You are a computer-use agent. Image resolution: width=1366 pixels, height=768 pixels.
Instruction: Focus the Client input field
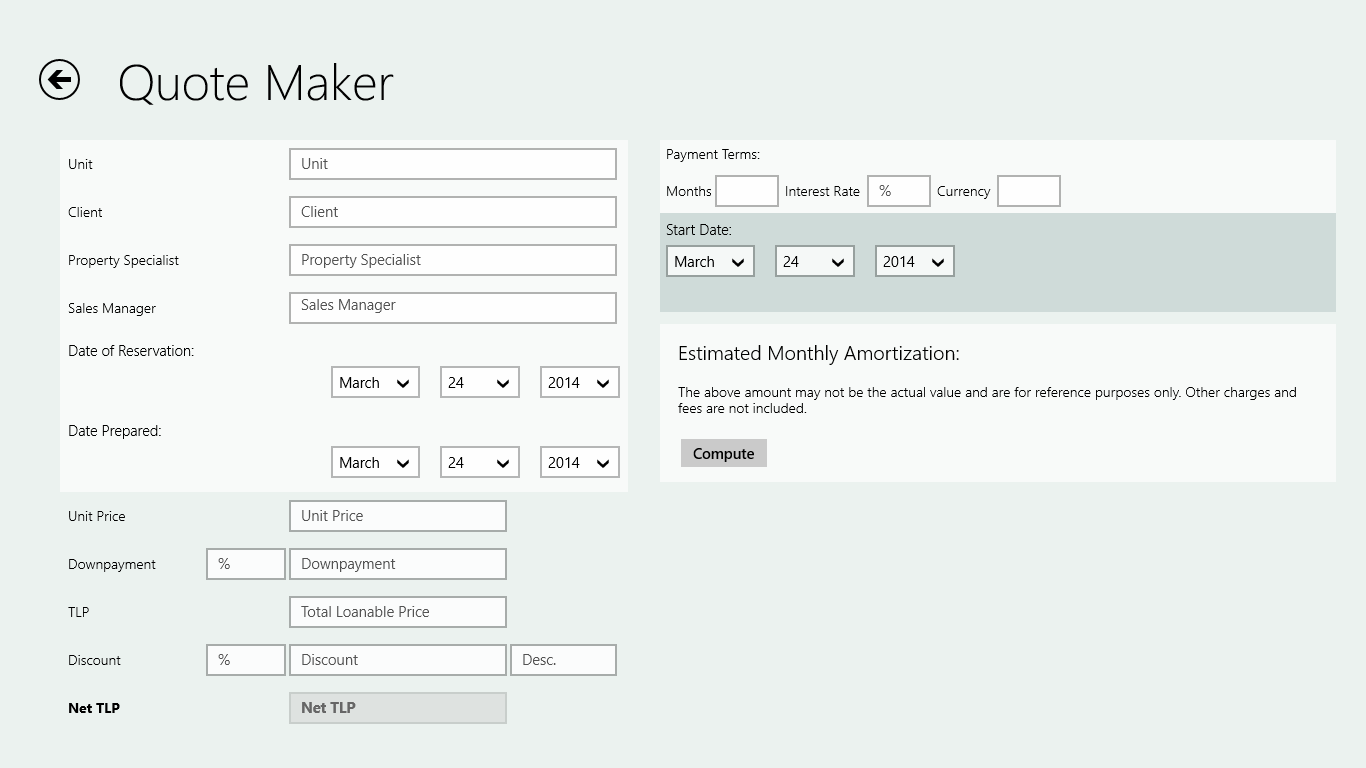(x=453, y=212)
